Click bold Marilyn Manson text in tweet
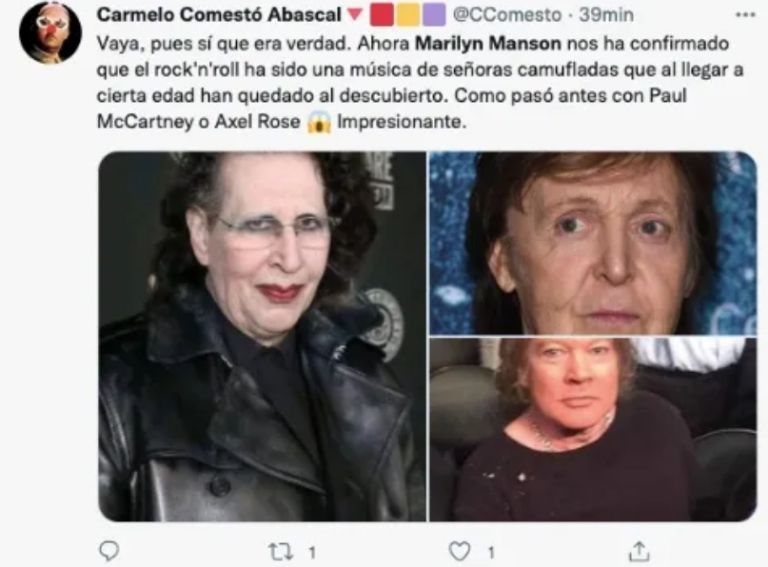This screenshot has height=567, width=768. tap(488, 44)
